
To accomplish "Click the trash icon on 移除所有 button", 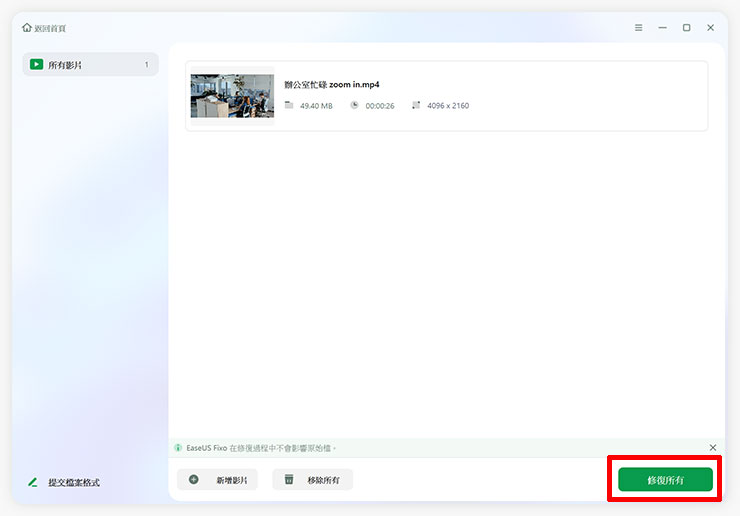I will click(x=289, y=480).
